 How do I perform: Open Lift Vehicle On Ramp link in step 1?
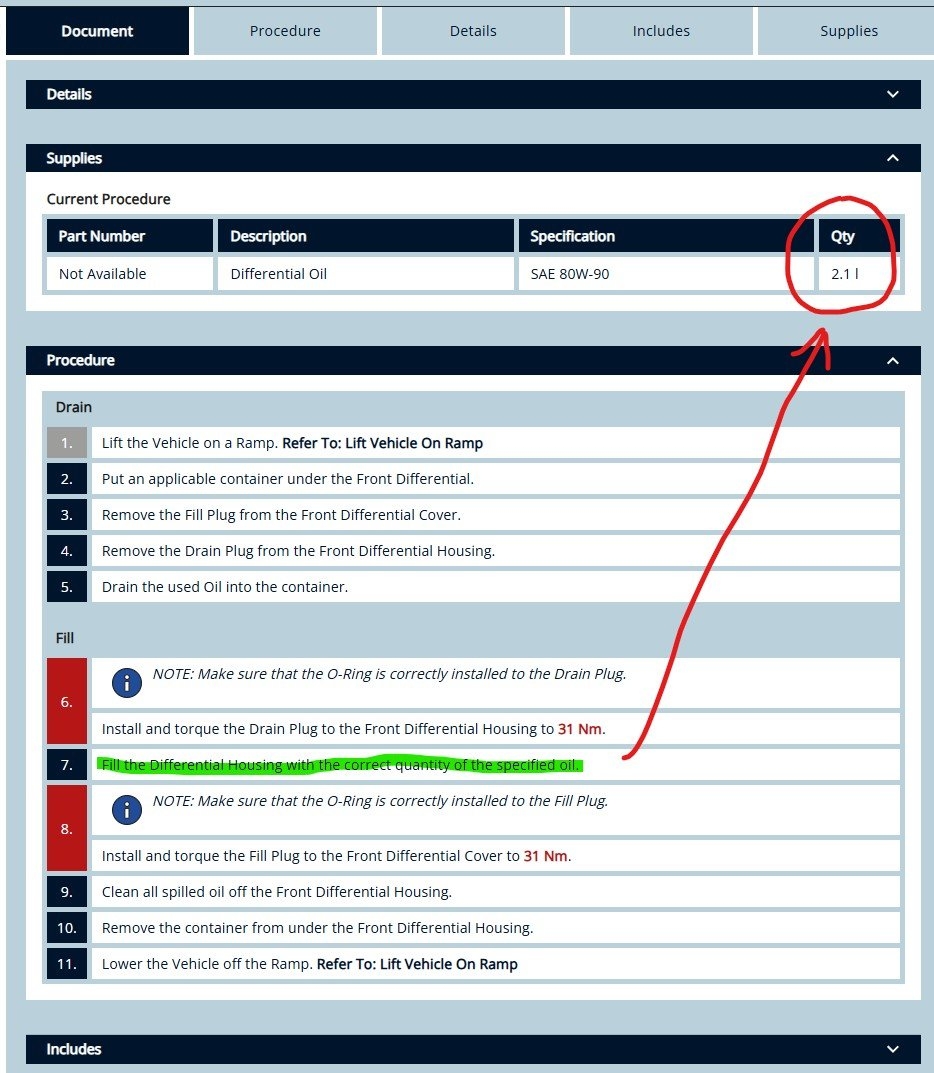click(413, 443)
